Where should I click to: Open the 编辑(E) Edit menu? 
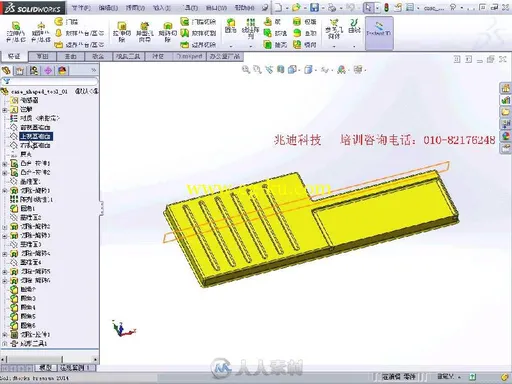click(108, 7)
